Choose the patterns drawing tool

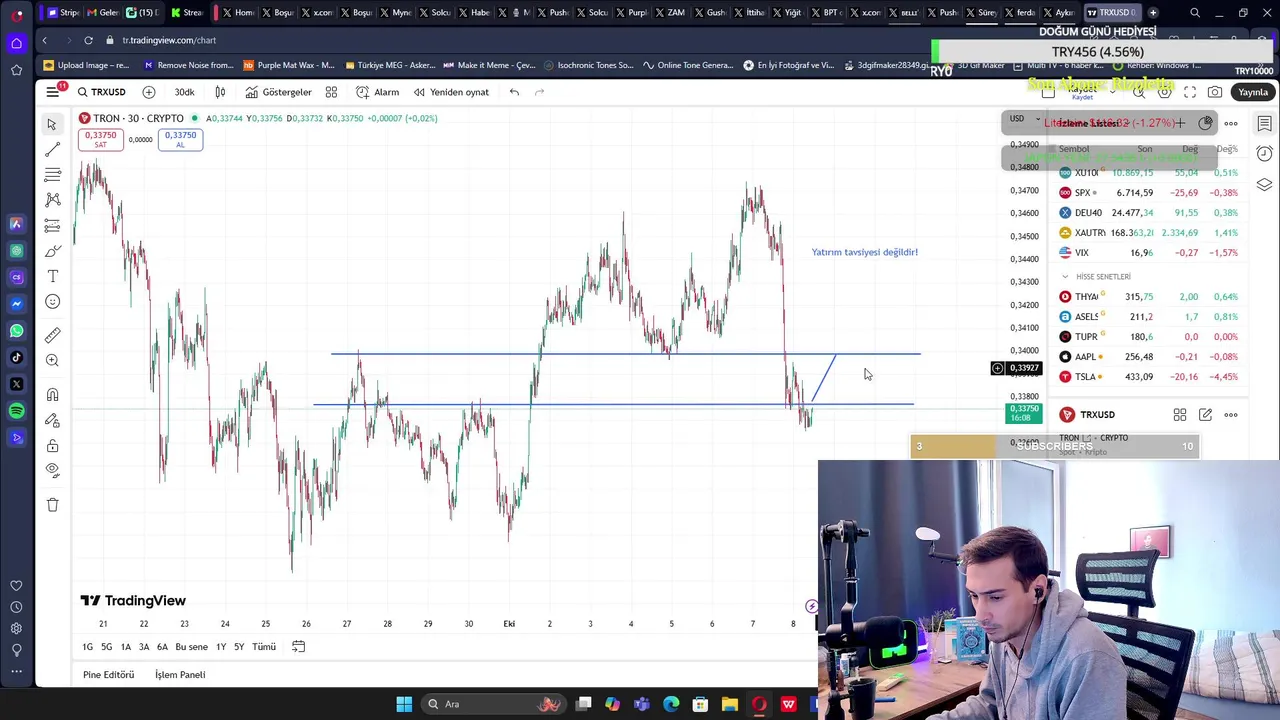click(x=52, y=200)
